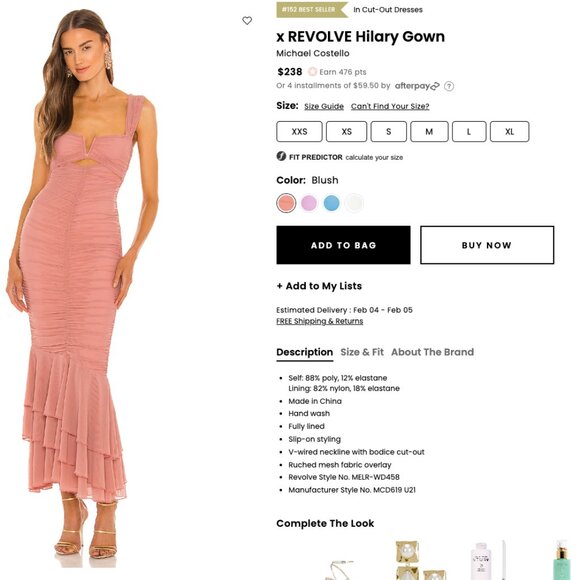
Task: Click the heart wishlist icon
Action: (247, 21)
